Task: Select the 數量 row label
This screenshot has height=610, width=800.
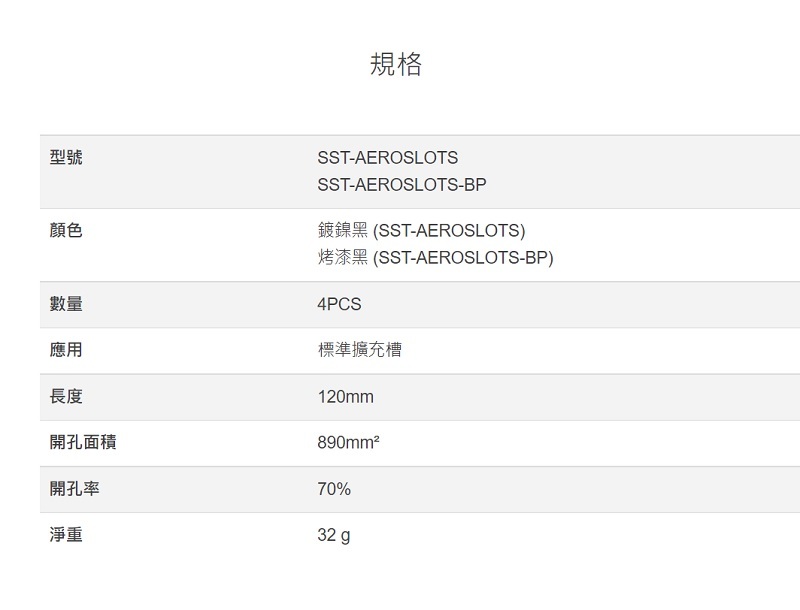Action: 66,304
